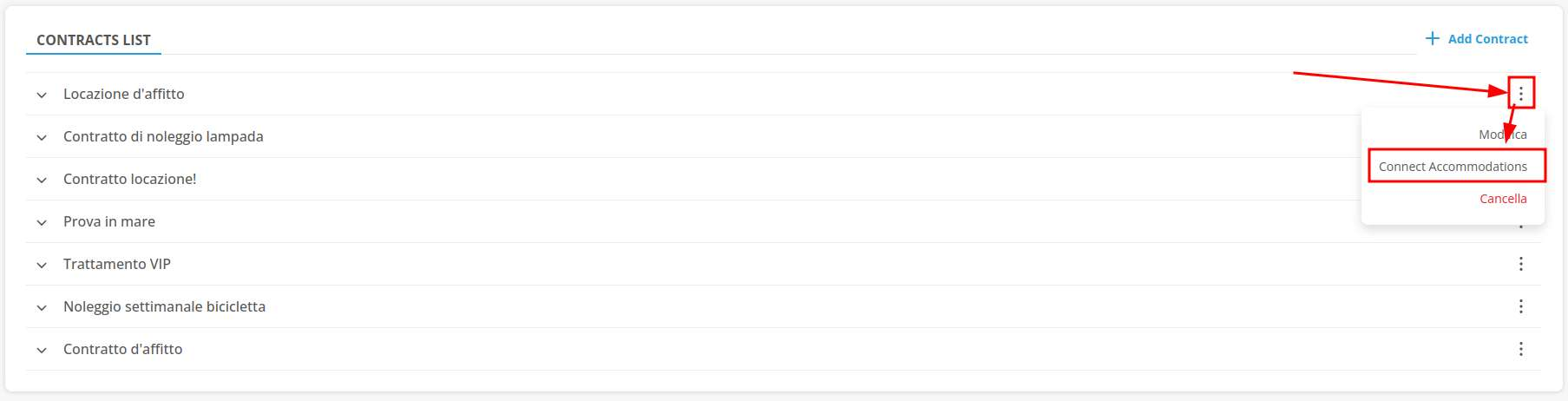Expand the Noleggio settimanale bicicletta chevron
Screen dimensions: 1568x401
(42, 307)
